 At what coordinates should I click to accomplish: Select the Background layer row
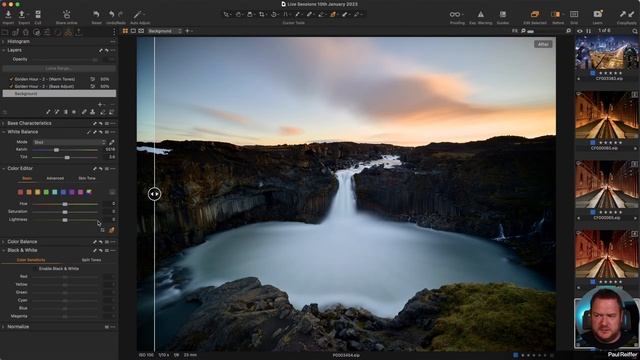pos(59,94)
